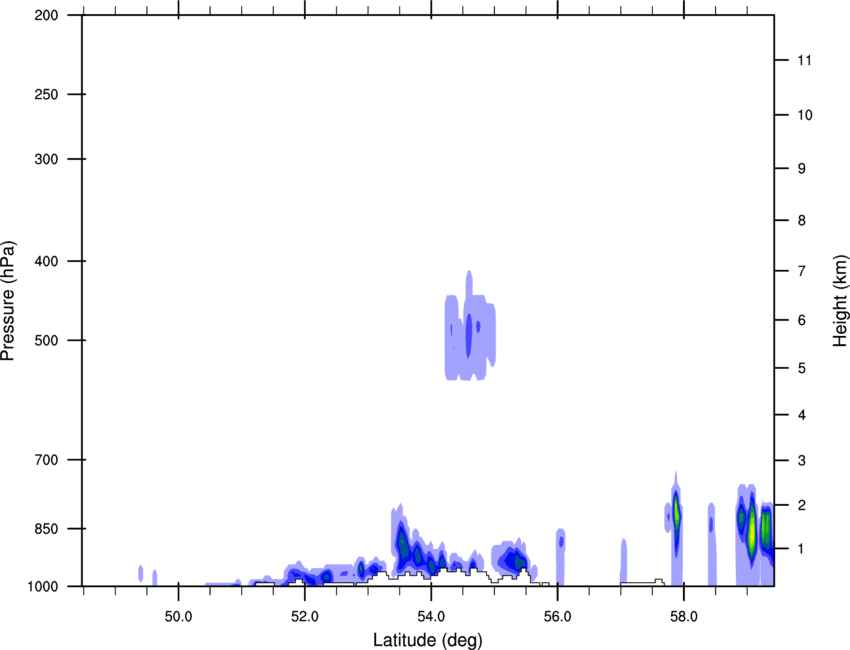The image size is (850, 650).
Task: Click the yellow-green contour core near 58.0 latitude
Action: [677, 512]
